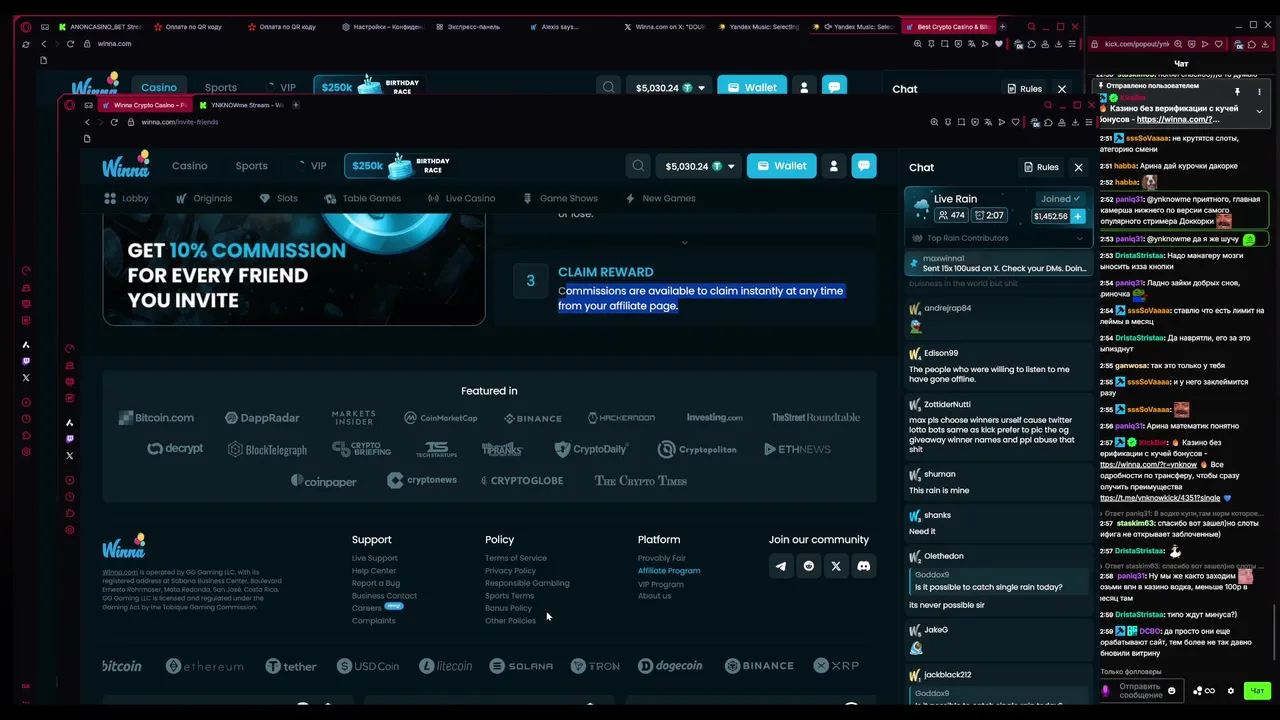The height and width of the screenshot is (720, 1280).
Task: Open the pinned message three-dot menu in Kick chat
Action: [1259, 92]
